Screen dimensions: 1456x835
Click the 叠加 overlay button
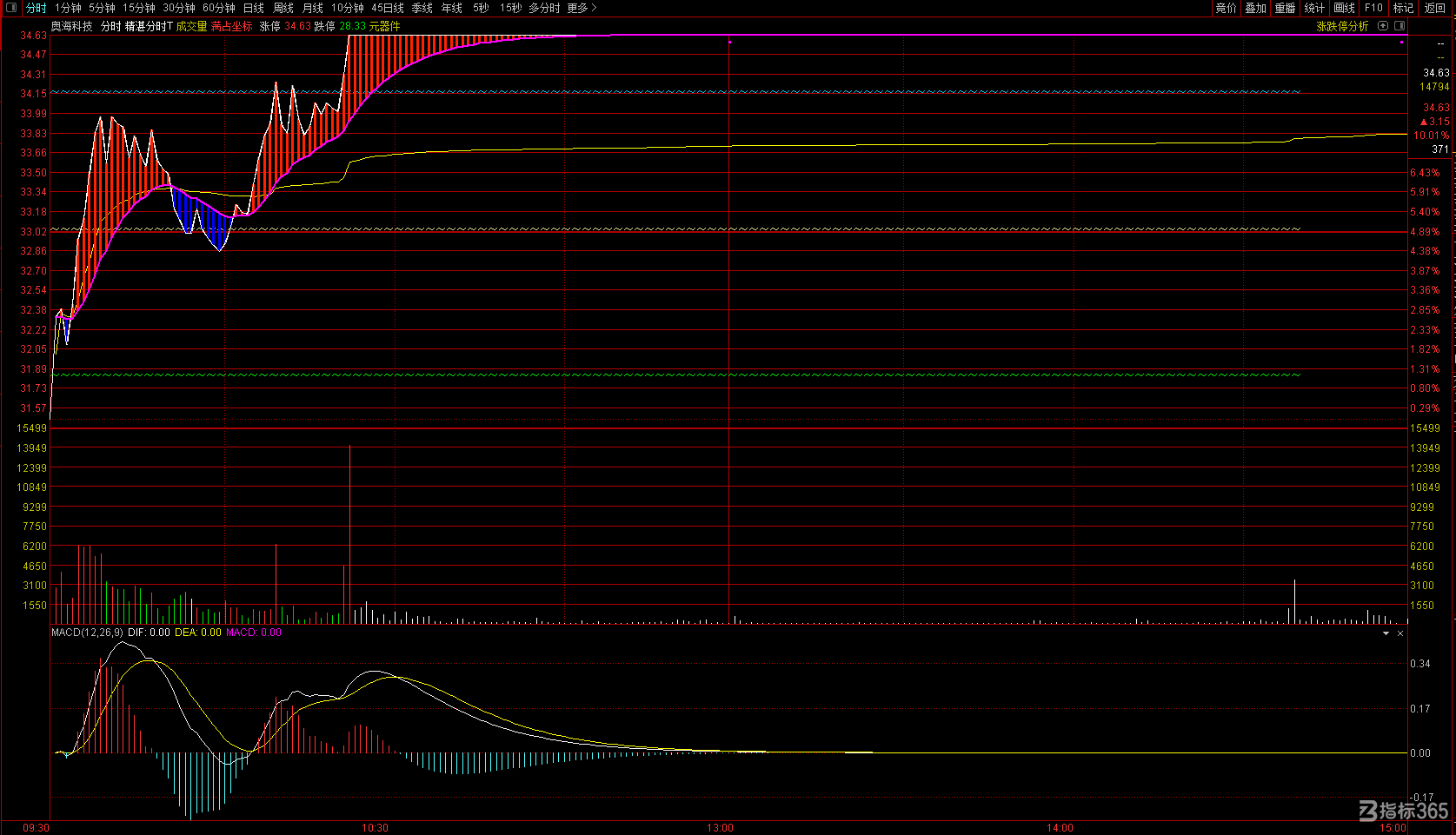coord(1255,8)
